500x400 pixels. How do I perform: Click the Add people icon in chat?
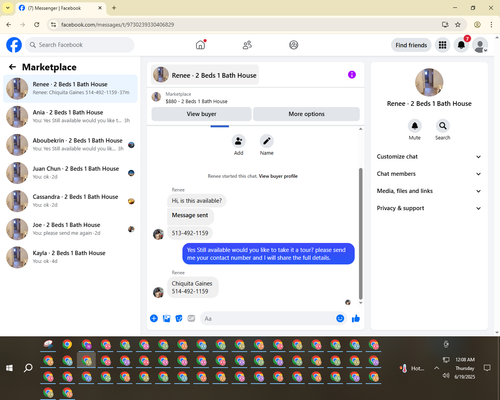tap(239, 141)
